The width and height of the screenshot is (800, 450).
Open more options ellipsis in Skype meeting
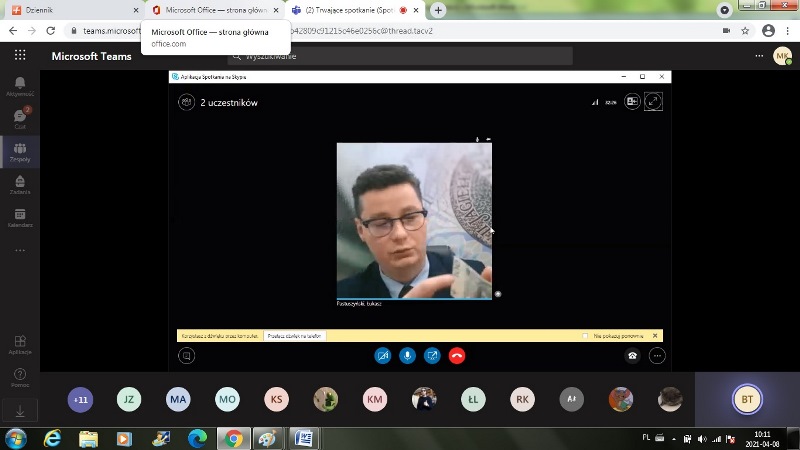(x=656, y=355)
